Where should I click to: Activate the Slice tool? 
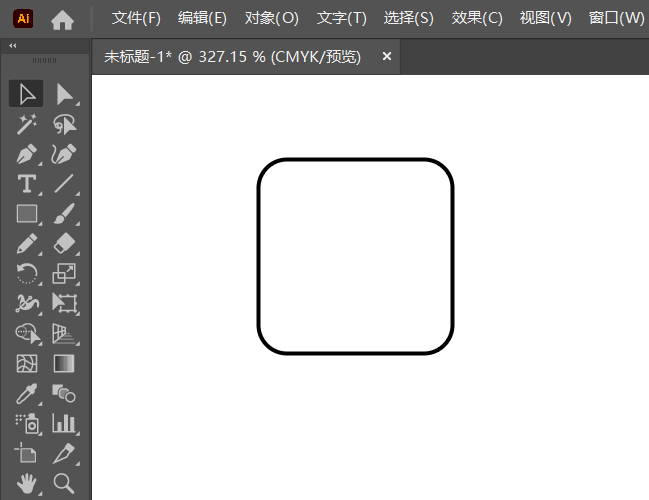(x=64, y=453)
